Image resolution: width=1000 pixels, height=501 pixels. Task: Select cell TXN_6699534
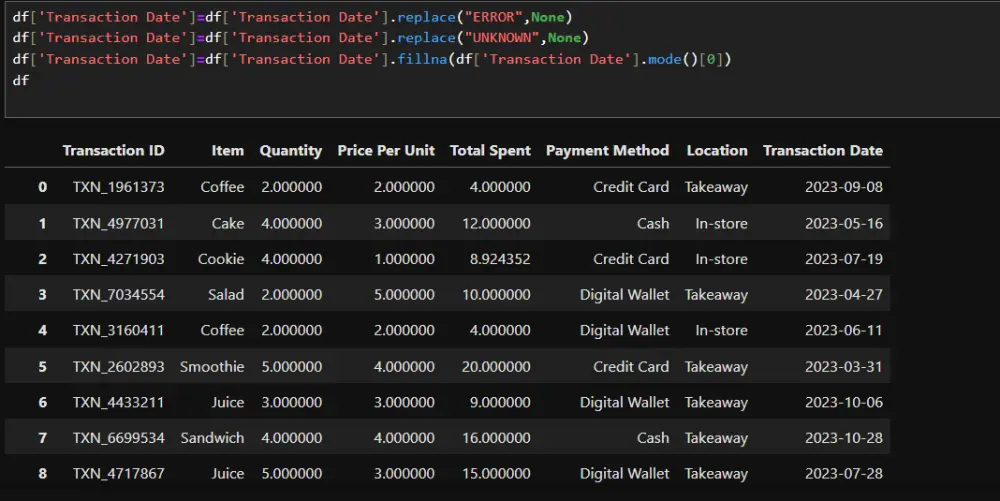[119, 438]
